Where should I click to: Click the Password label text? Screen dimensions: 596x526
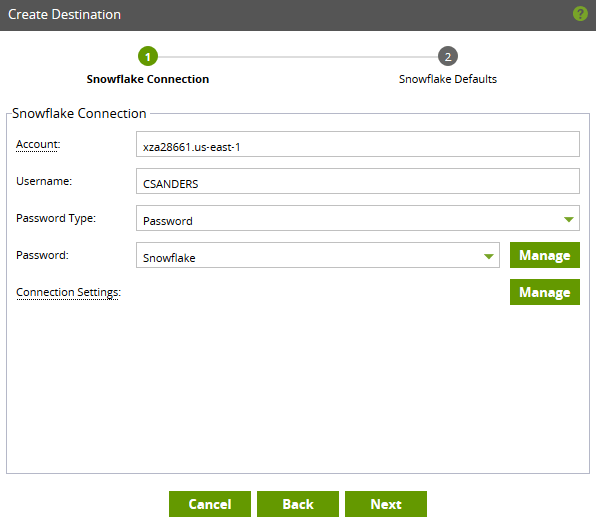[x=42, y=255]
